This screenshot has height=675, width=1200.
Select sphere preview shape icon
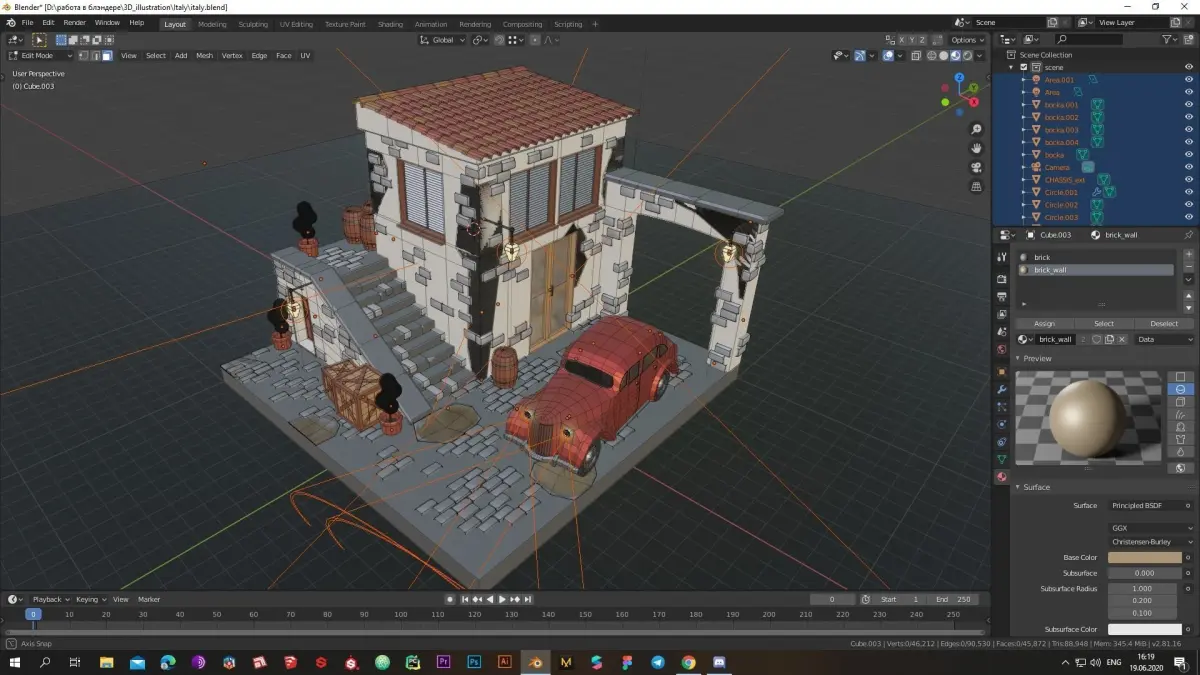(x=1181, y=389)
